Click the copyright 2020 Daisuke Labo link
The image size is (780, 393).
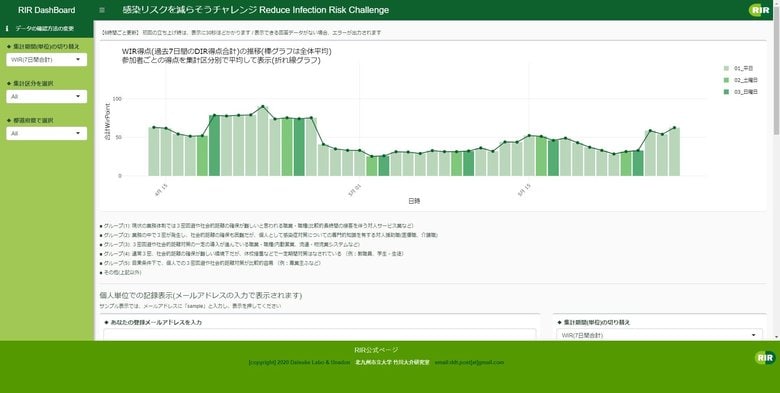coord(299,362)
